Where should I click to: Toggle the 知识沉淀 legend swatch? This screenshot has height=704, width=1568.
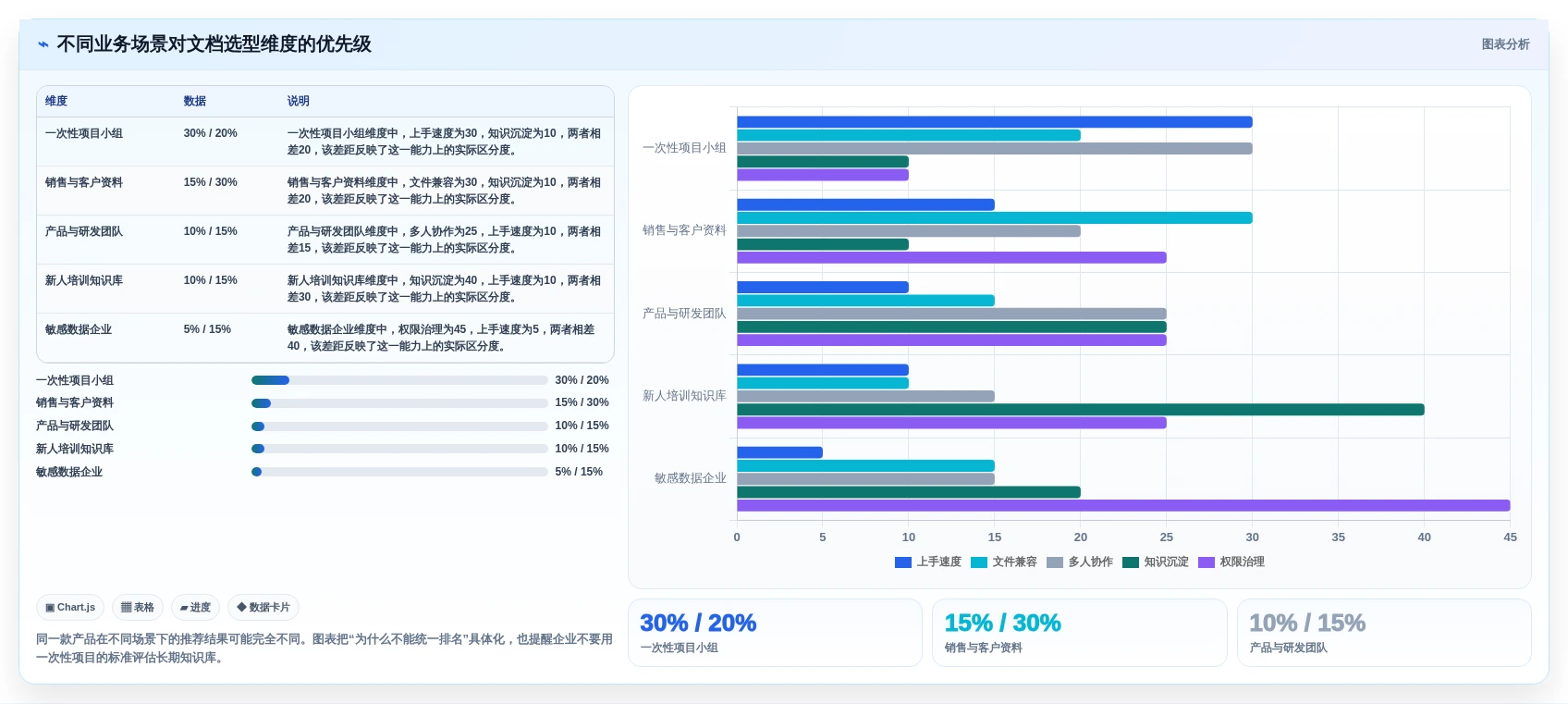1131,562
